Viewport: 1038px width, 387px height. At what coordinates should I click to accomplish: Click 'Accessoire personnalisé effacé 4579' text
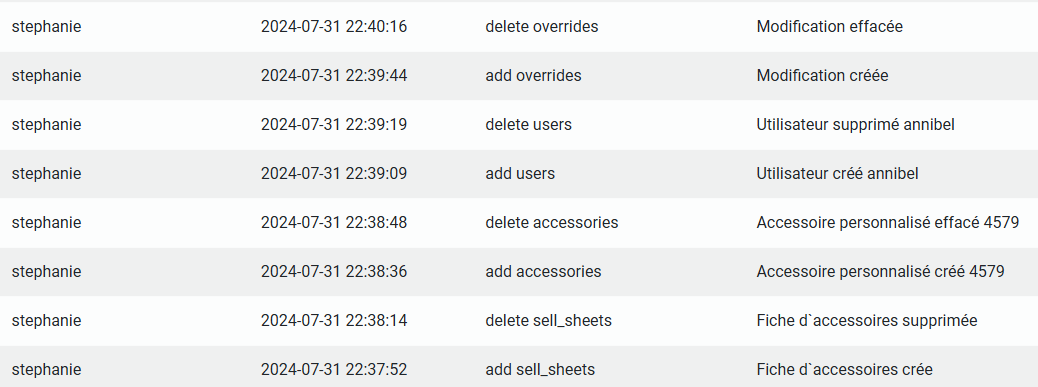point(888,223)
